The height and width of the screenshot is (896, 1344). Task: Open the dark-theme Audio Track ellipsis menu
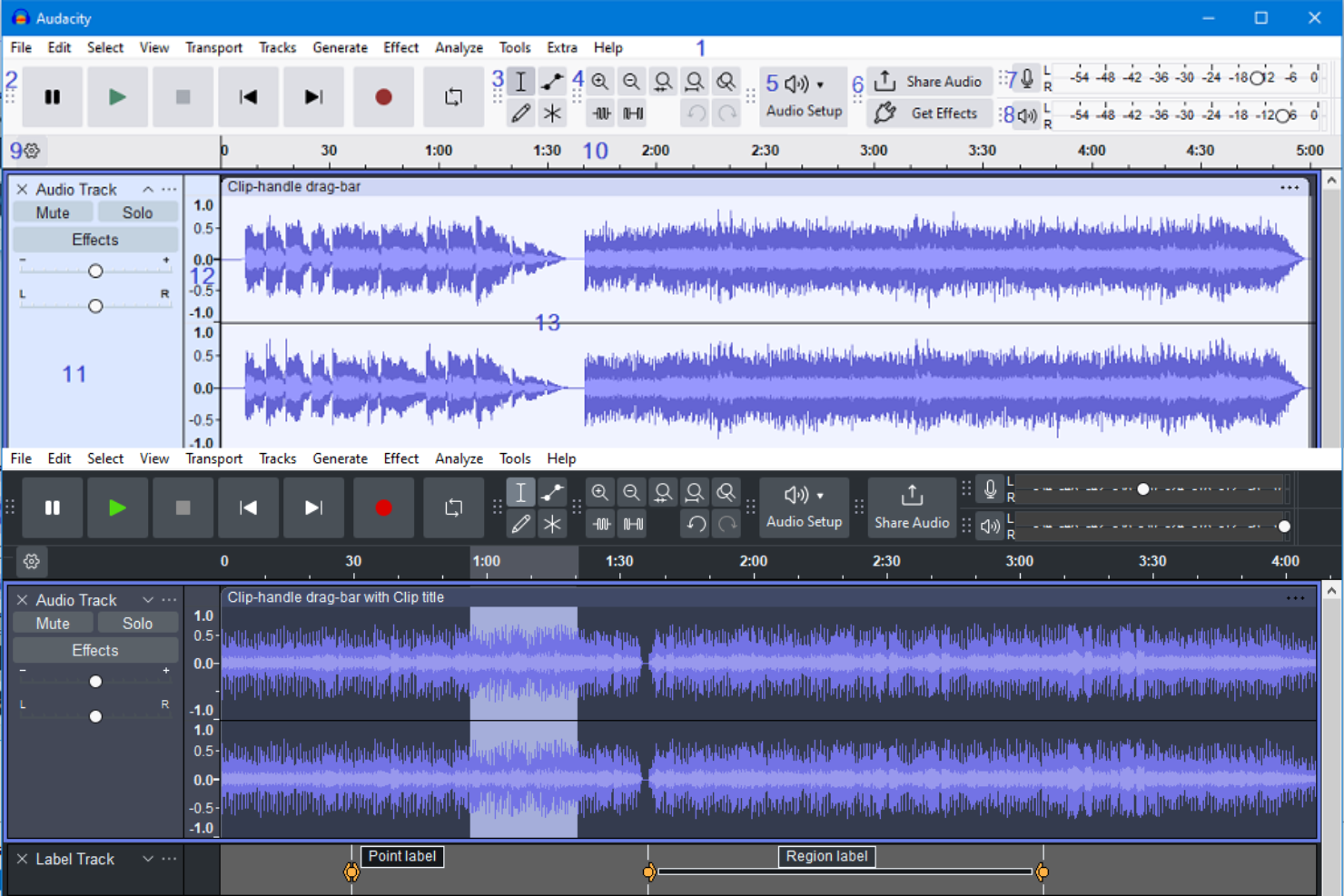[x=169, y=600]
